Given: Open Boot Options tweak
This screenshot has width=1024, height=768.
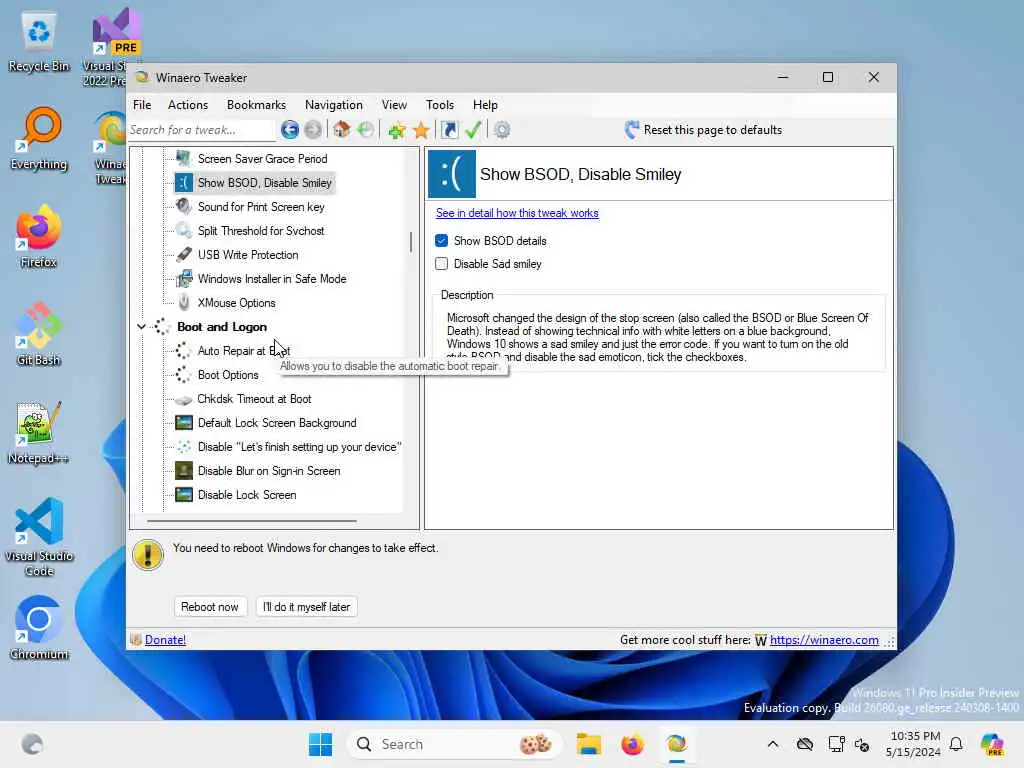Looking at the screenshot, I should click(x=228, y=375).
